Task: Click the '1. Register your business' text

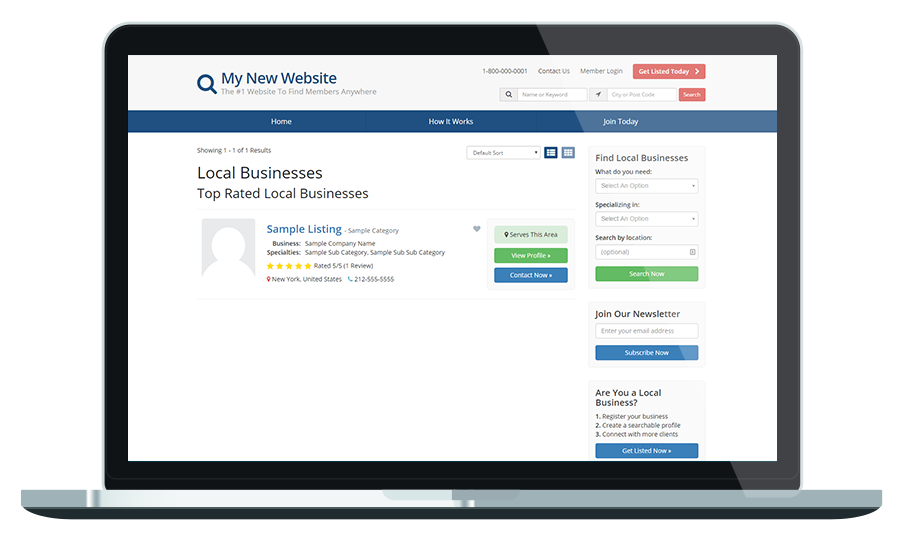Action: [x=632, y=416]
